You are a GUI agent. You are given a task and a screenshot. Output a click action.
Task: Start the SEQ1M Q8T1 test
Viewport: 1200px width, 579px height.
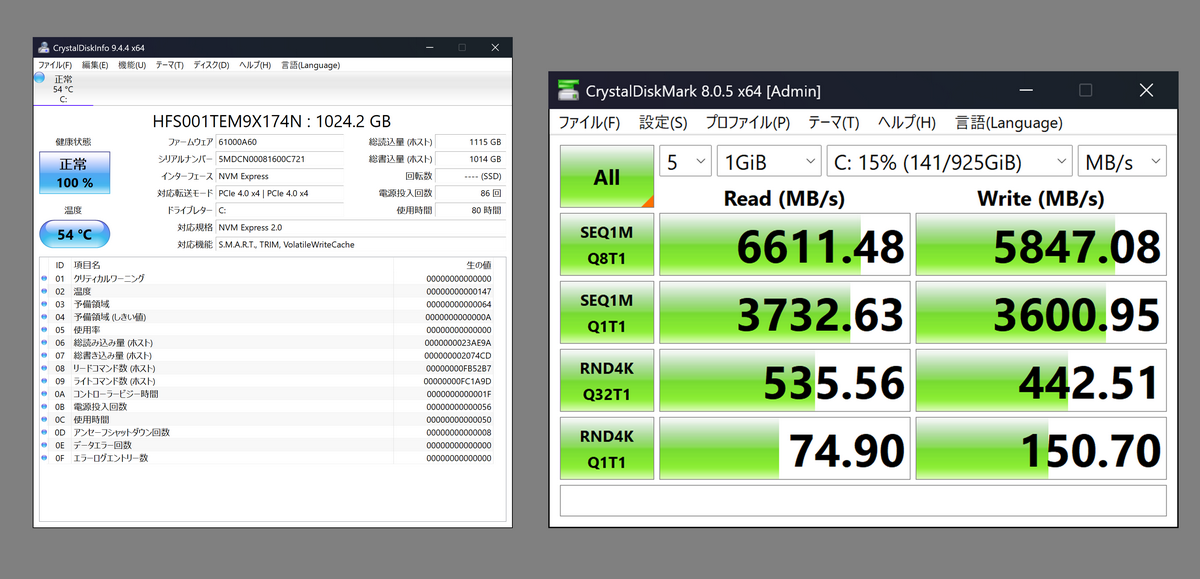607,244
